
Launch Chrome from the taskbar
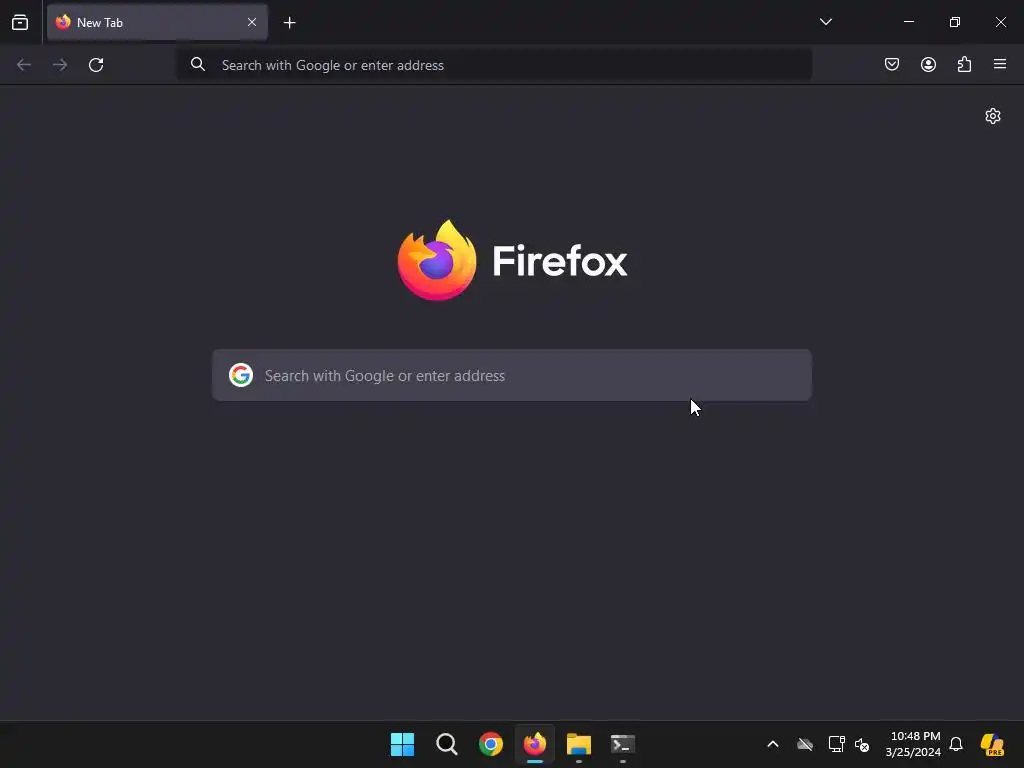(x=490, y=744)
